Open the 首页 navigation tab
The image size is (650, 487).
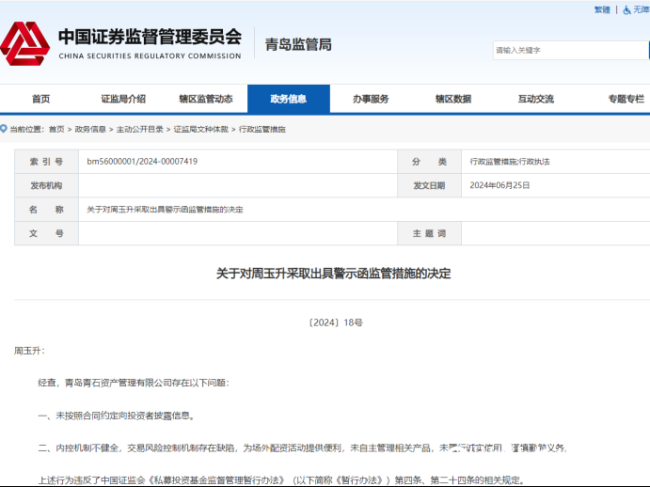click(x=41, y=99)
